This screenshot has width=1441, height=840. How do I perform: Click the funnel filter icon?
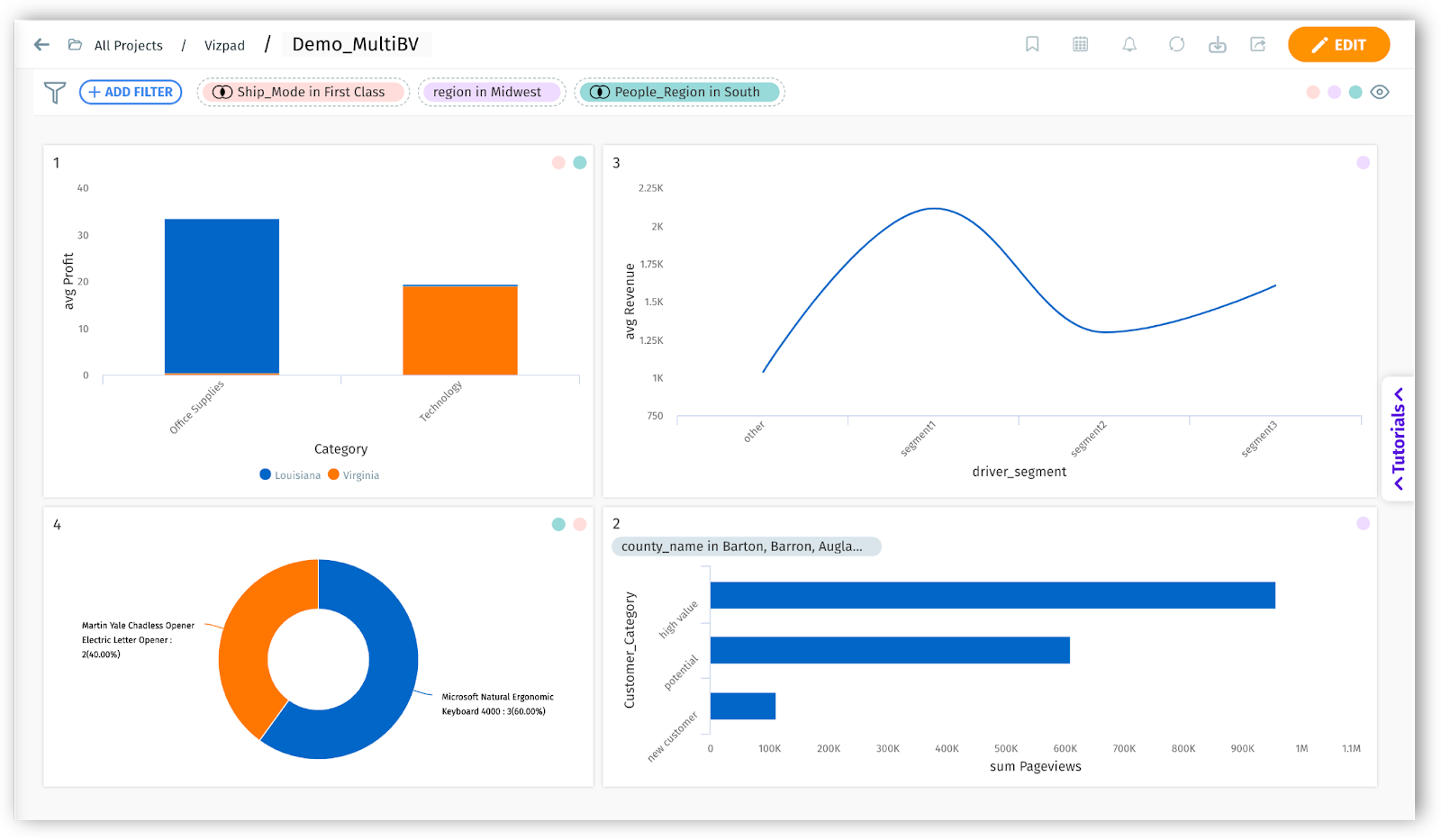(55, 92)
